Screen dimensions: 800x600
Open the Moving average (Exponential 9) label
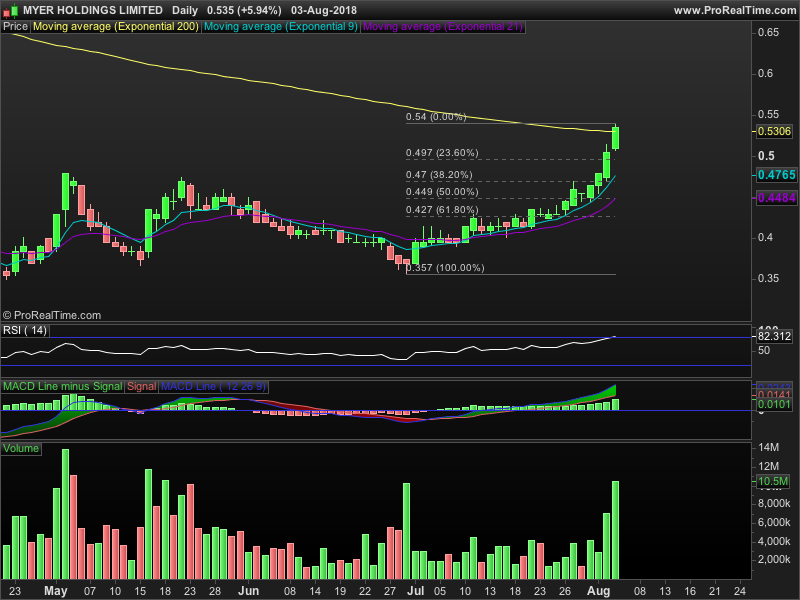click(x=281, y=27)
